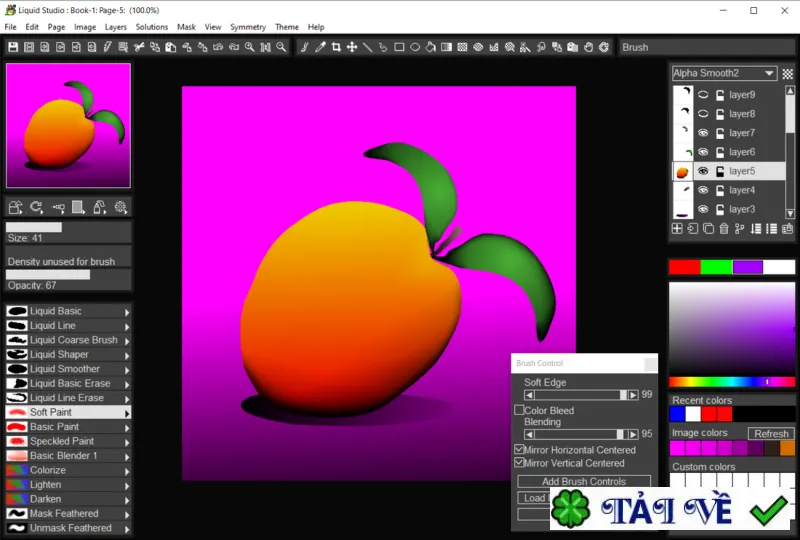Expand the Mask Feathered submenu arrow

pyautogui.click(x=127, y=514)
